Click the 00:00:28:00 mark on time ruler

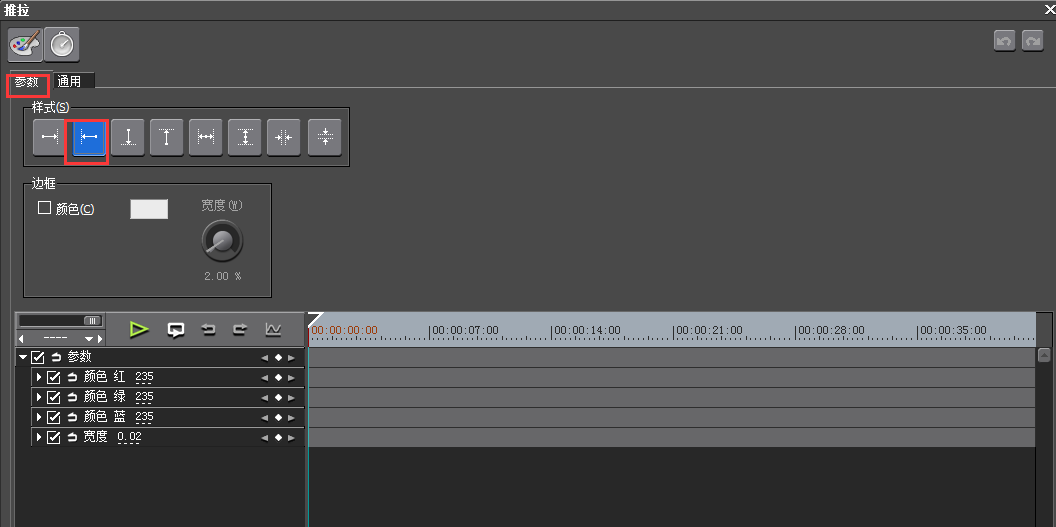(x=830, y=330)
